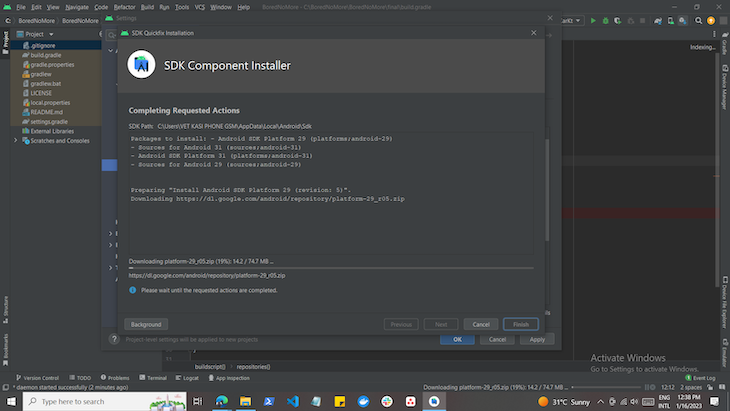The width and height of the screenshot is (730, 411).
Task: Click the Search Everywhere magnifier icon
Action: point(698,21)
